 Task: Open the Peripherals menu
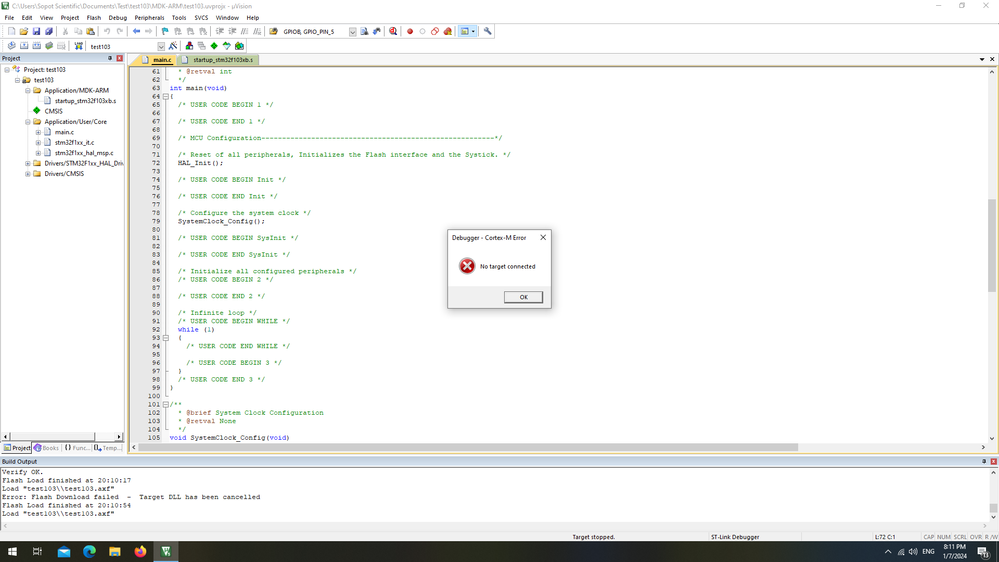pyautogui.click(x=149, y=18)
